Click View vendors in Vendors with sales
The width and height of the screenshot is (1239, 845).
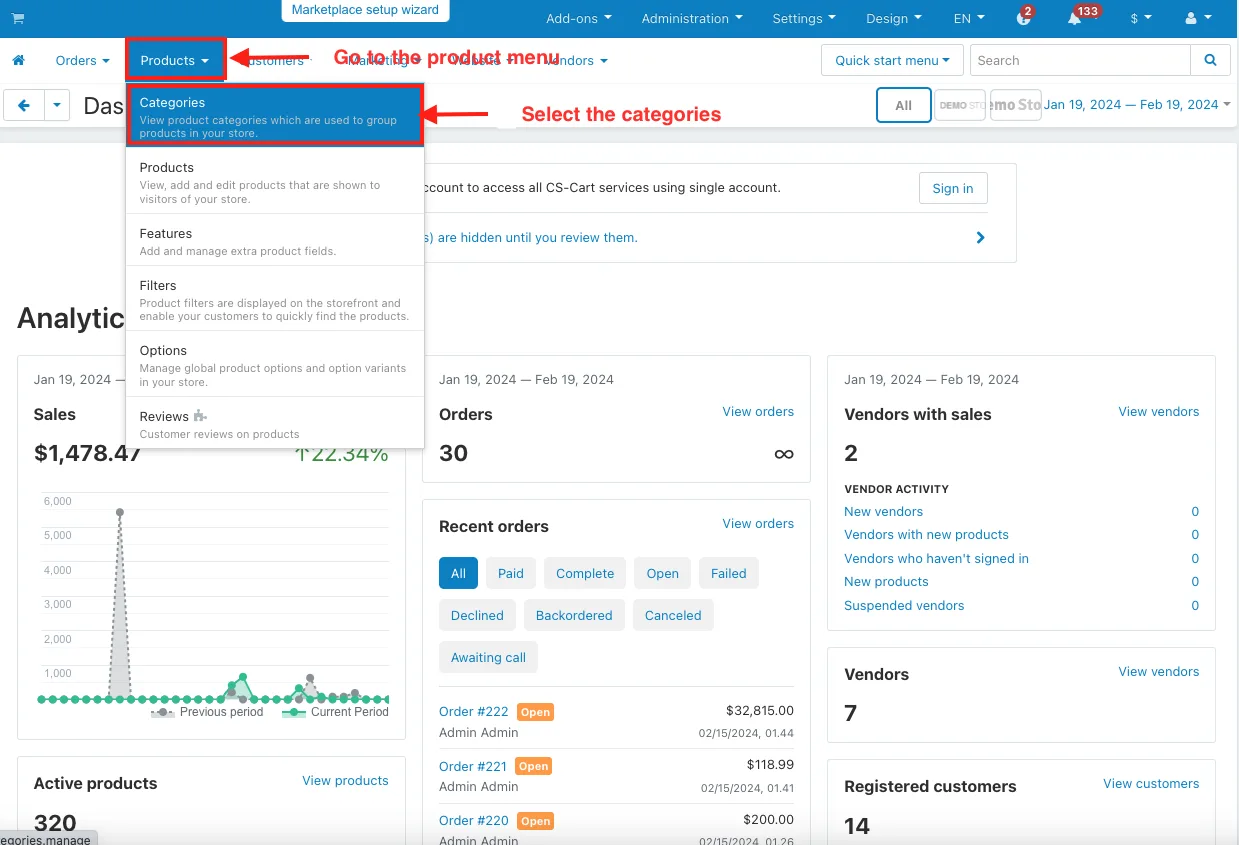[x=1158, y=411]
